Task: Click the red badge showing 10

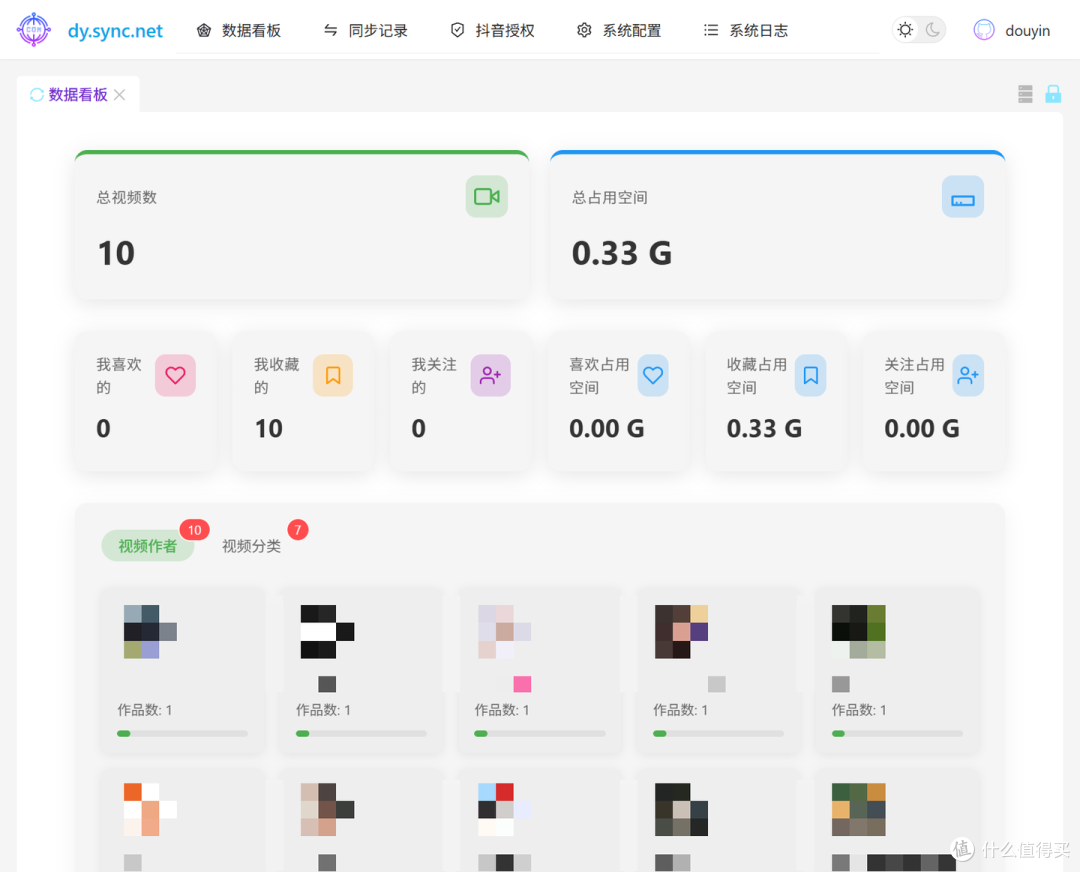Action: (195, 530)
